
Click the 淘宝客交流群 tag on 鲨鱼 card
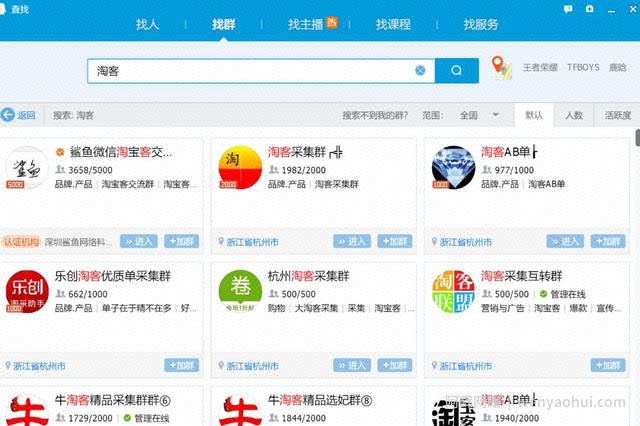(x=128, y=184)
